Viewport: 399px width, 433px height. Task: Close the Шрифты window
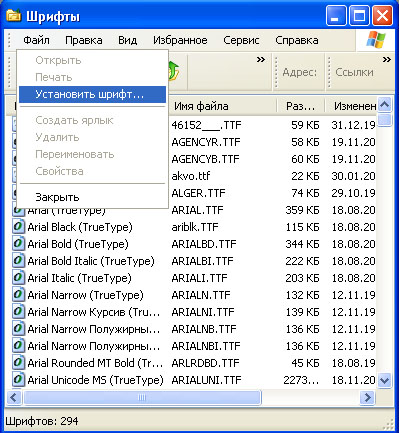click(x=382, y=16)
